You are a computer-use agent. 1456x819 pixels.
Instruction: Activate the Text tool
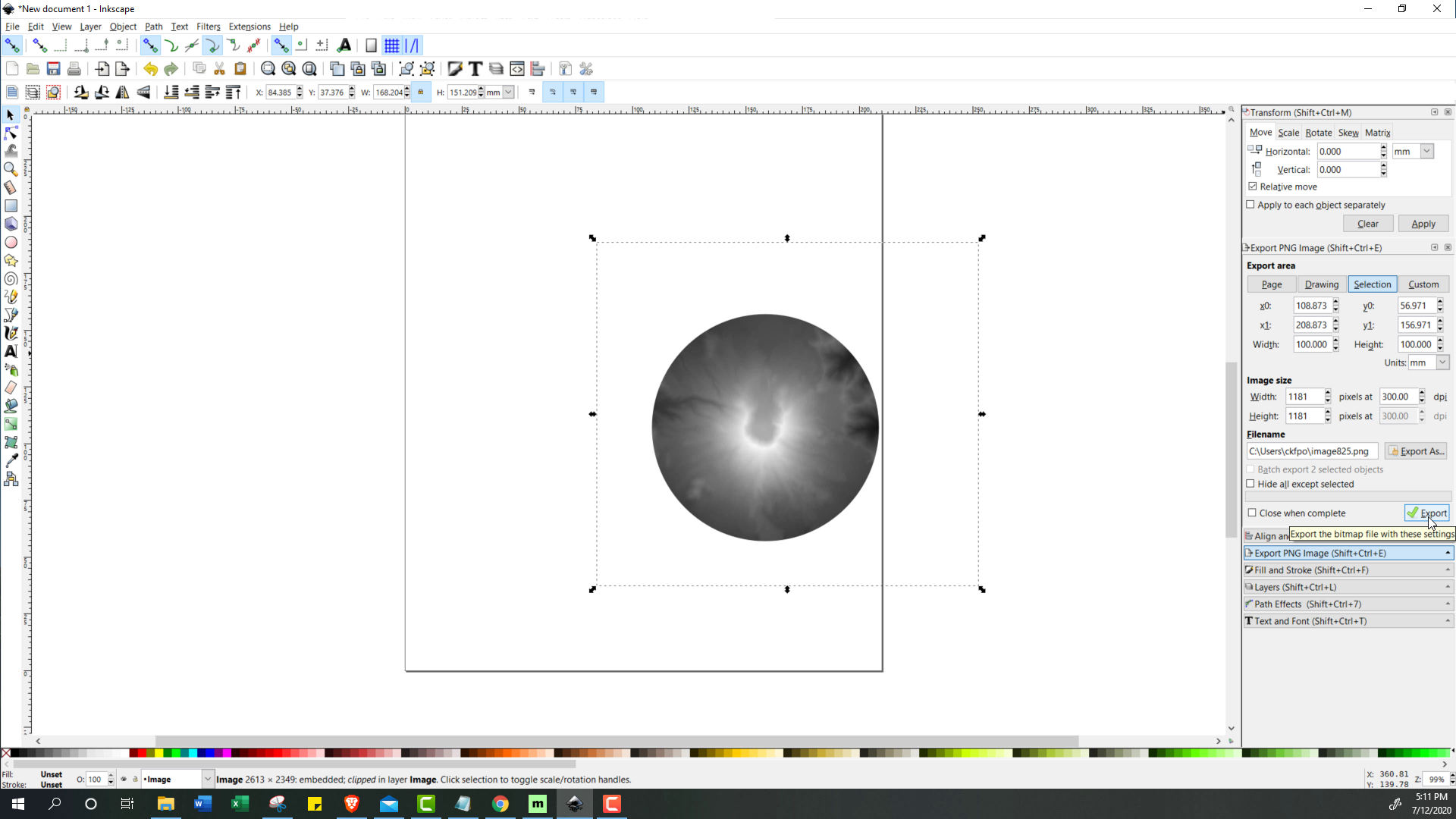coord(11,351)
